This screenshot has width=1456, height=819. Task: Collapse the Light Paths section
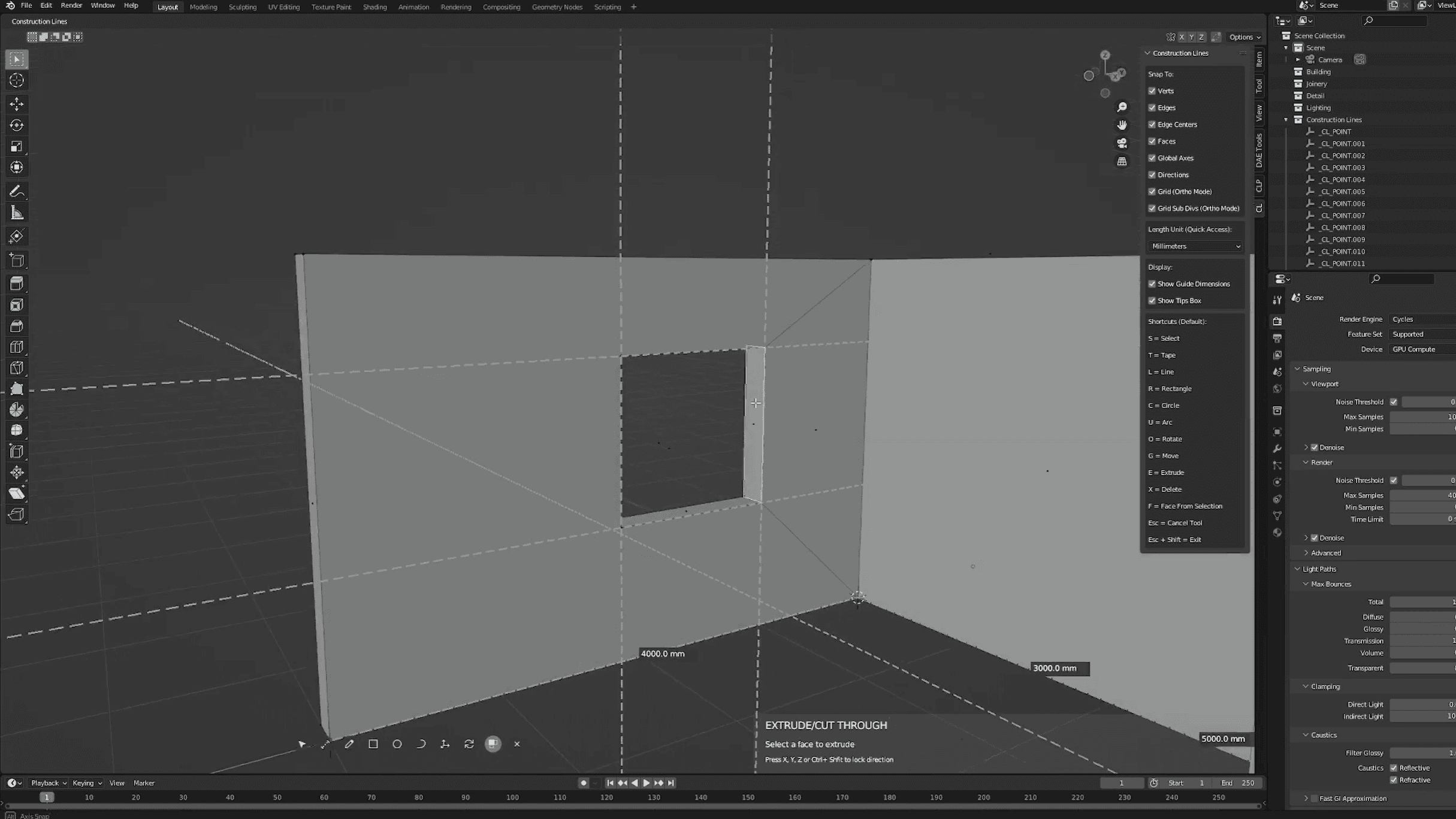coord(1319,569)
